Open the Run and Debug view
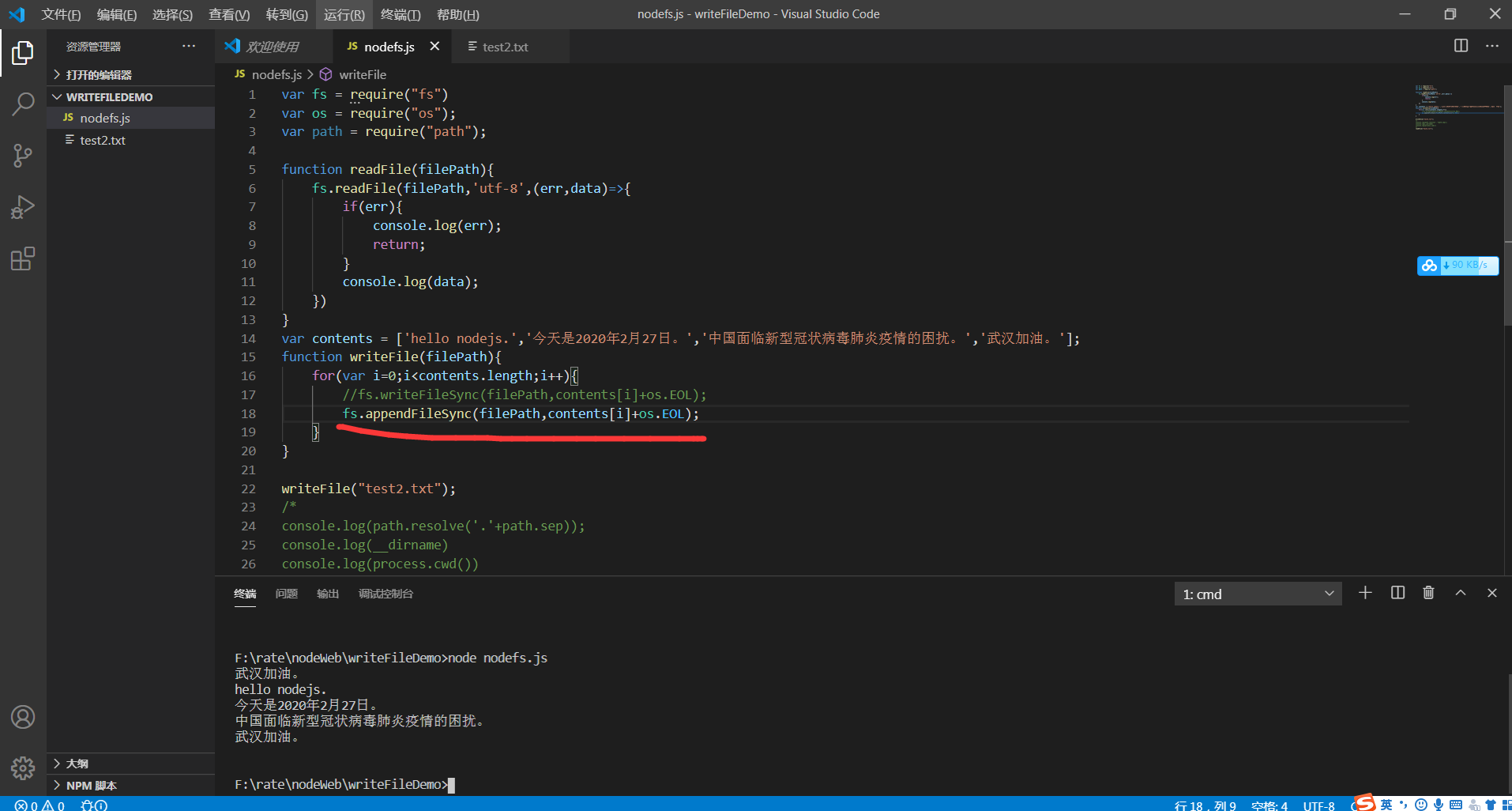1512x811 pixels. pyautogui.click(x=23, y=206)
